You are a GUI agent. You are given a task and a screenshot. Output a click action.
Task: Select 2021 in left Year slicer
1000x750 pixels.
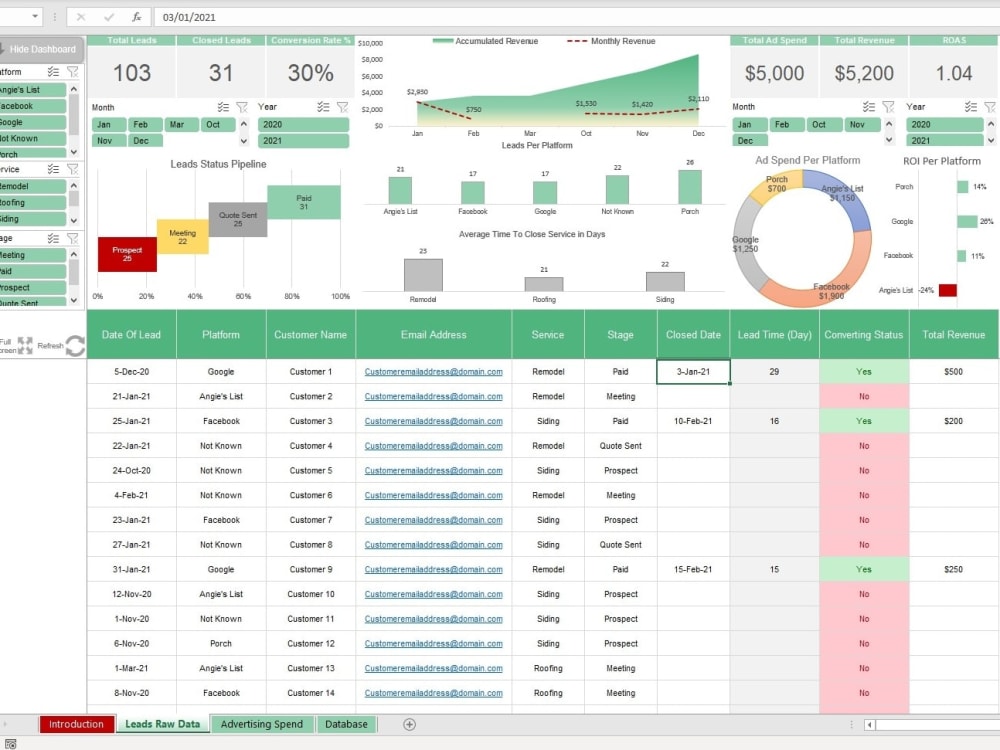[x=304, y=140]
